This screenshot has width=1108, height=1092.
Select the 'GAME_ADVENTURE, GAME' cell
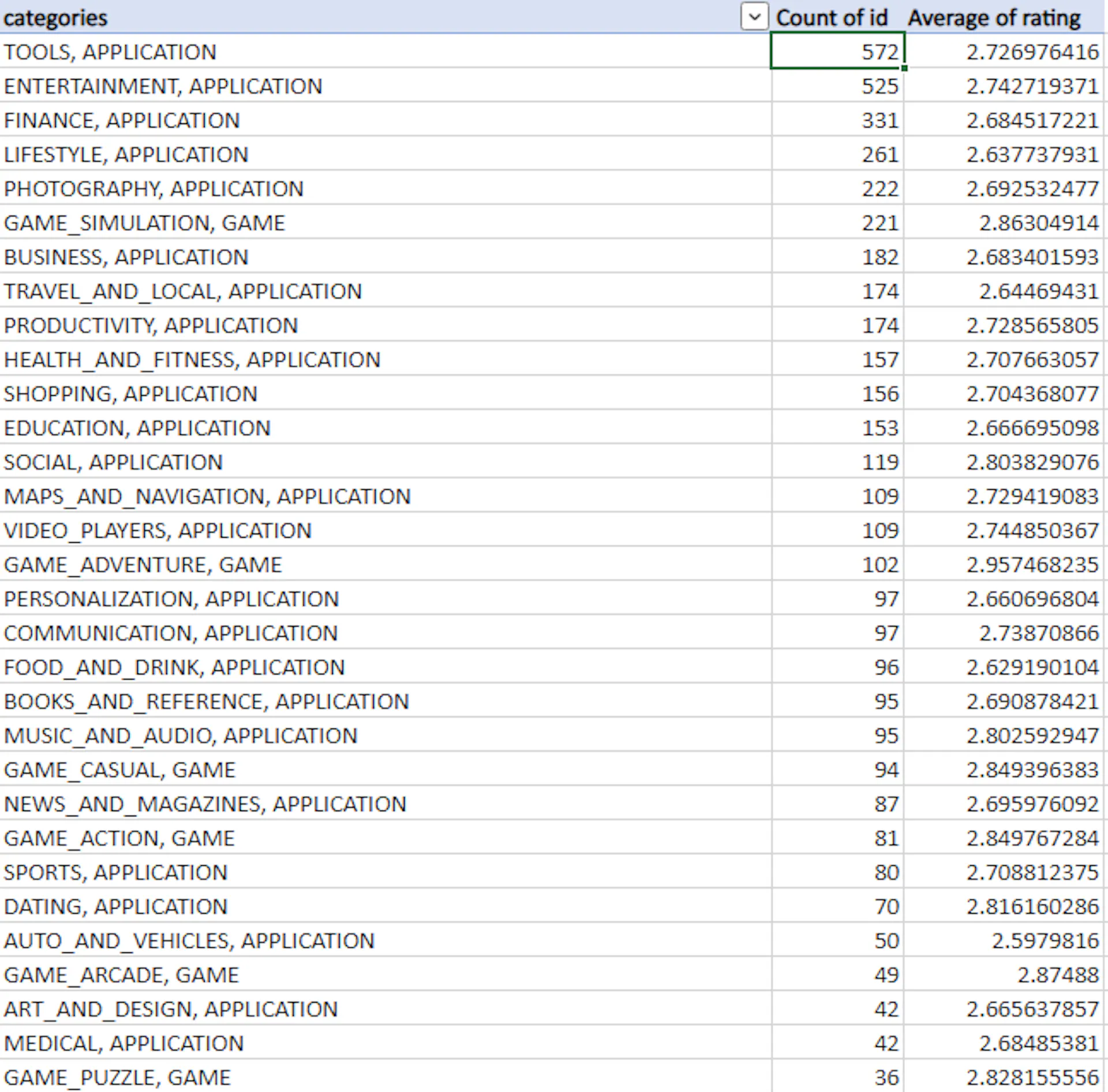(385, 564)
